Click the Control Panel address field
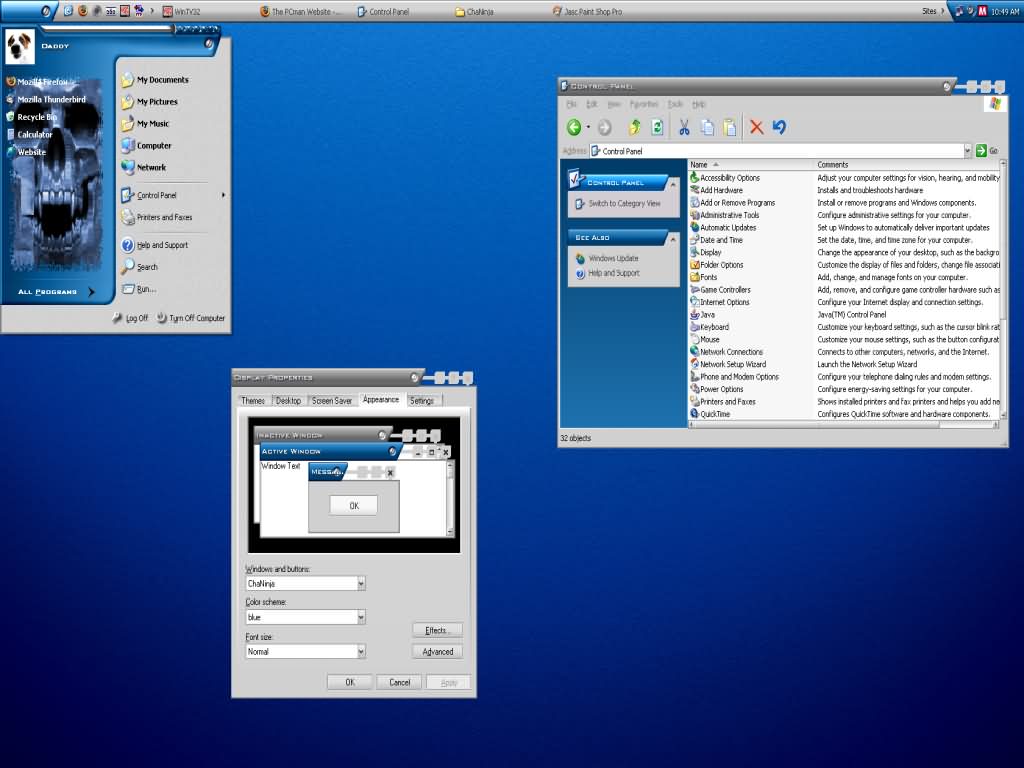 click(776, 151)
